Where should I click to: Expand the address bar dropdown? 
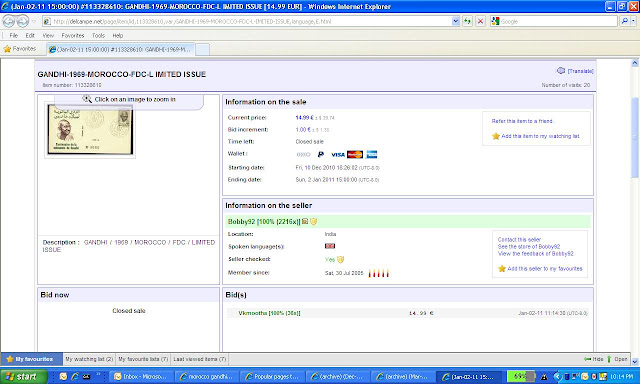pyautogui.click(x=456, y=21)
